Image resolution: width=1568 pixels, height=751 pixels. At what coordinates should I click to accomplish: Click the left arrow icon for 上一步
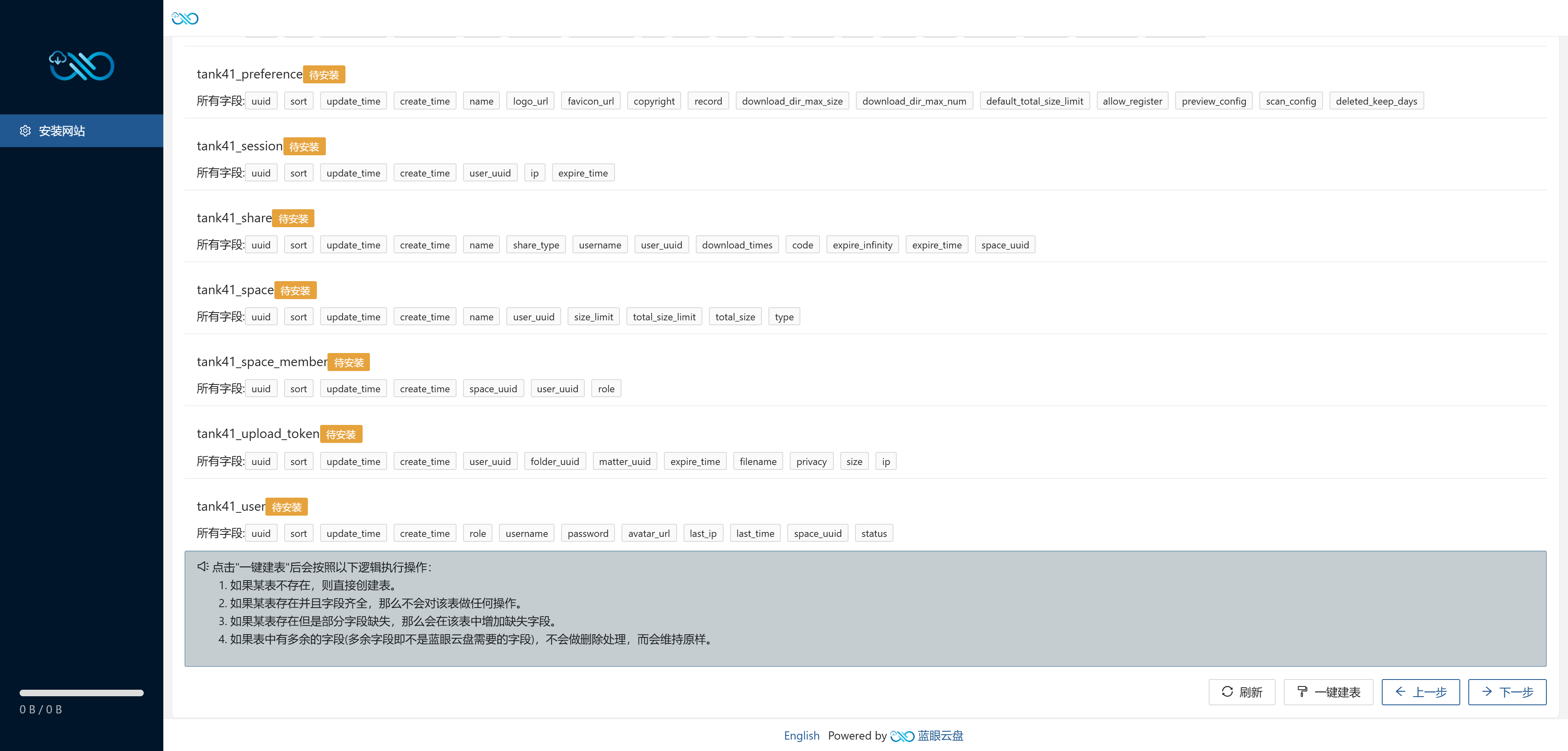pos(1400,691)
